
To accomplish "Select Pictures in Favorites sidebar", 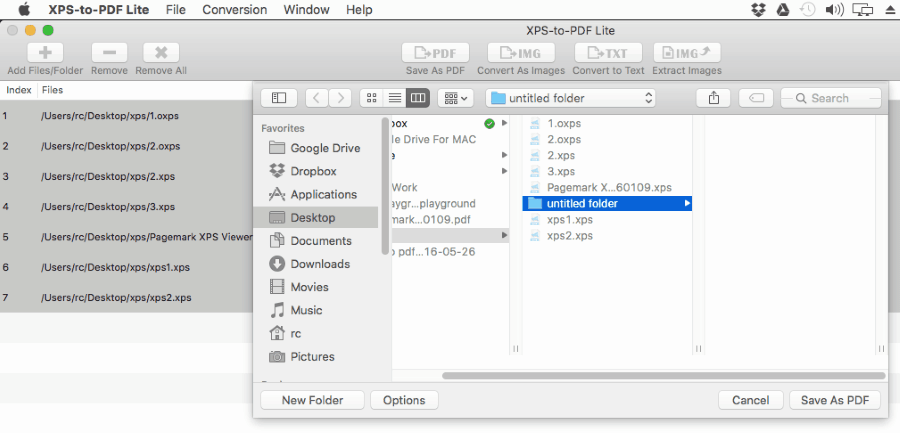I will tap(315, 357).
